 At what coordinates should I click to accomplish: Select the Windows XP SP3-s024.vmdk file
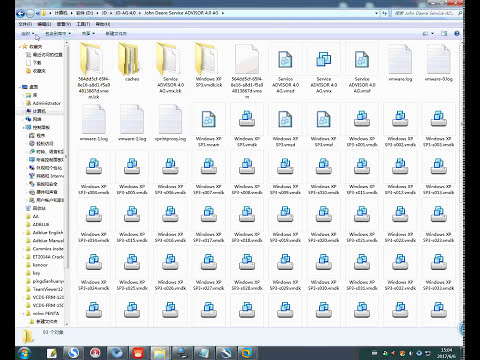[x=94, y=268]
